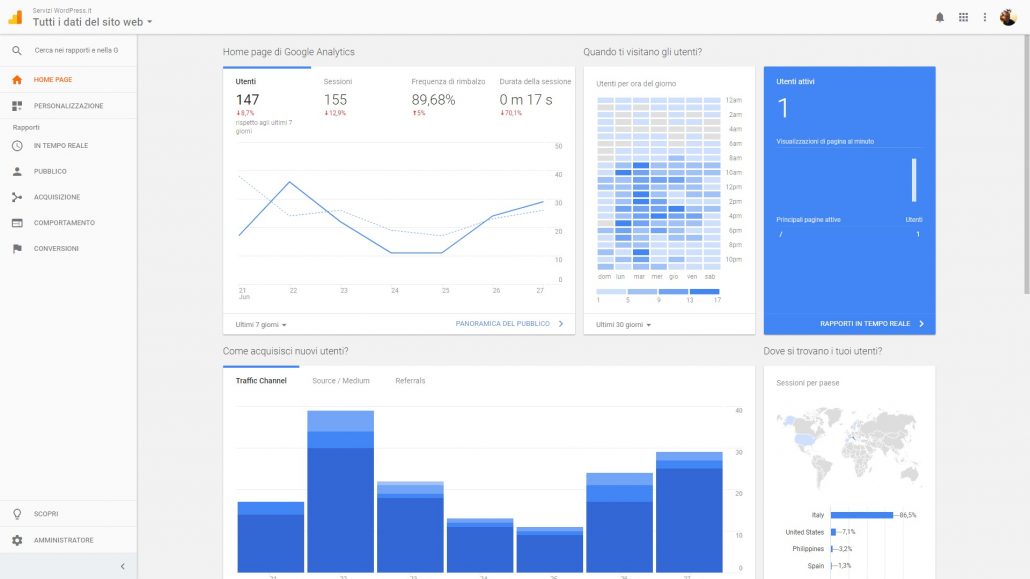Click the United States 7,1% bar
Viewport: 1030px width, 579px height.
(x=834, y=532)
